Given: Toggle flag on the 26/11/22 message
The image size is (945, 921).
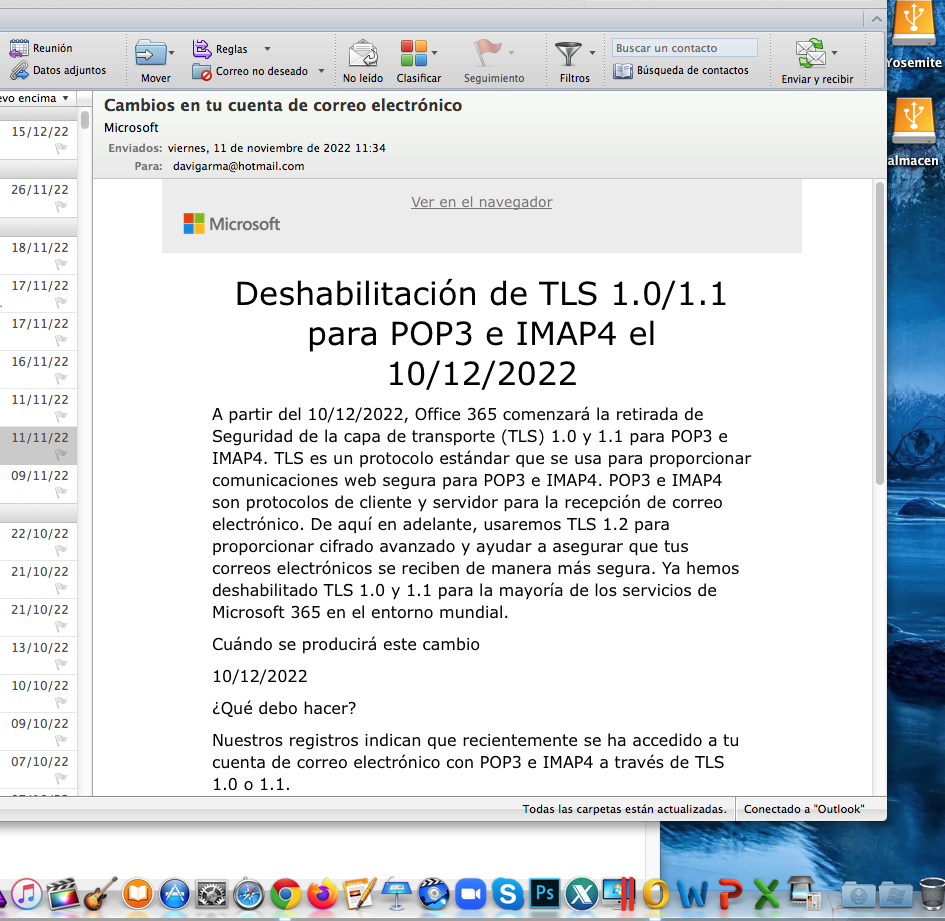Looking at the screenshot, I should point(61,206).
